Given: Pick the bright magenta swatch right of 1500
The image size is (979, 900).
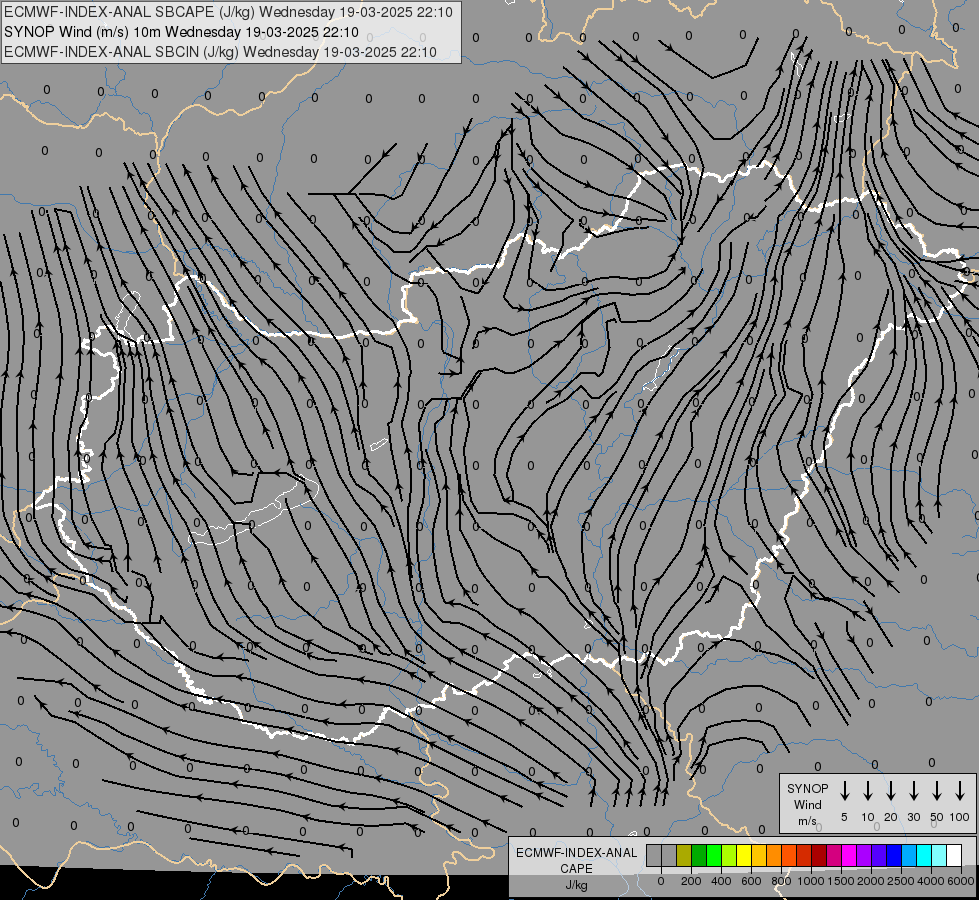Looking at the screenshot, I should point(849,855).
